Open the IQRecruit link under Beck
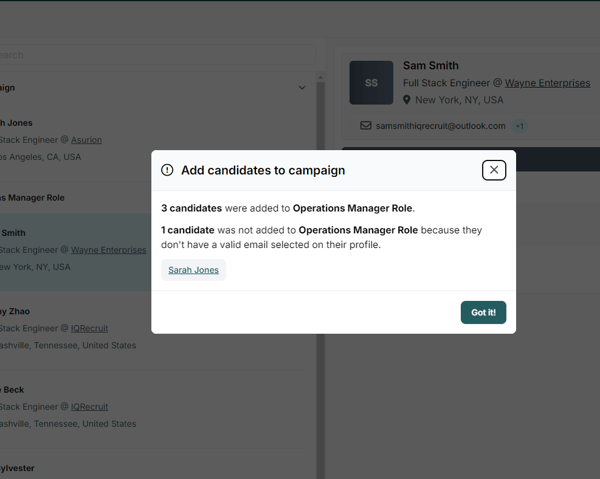The width and height of the screenshot is (600, 479). pyautogui.click(x=89, y=407)
